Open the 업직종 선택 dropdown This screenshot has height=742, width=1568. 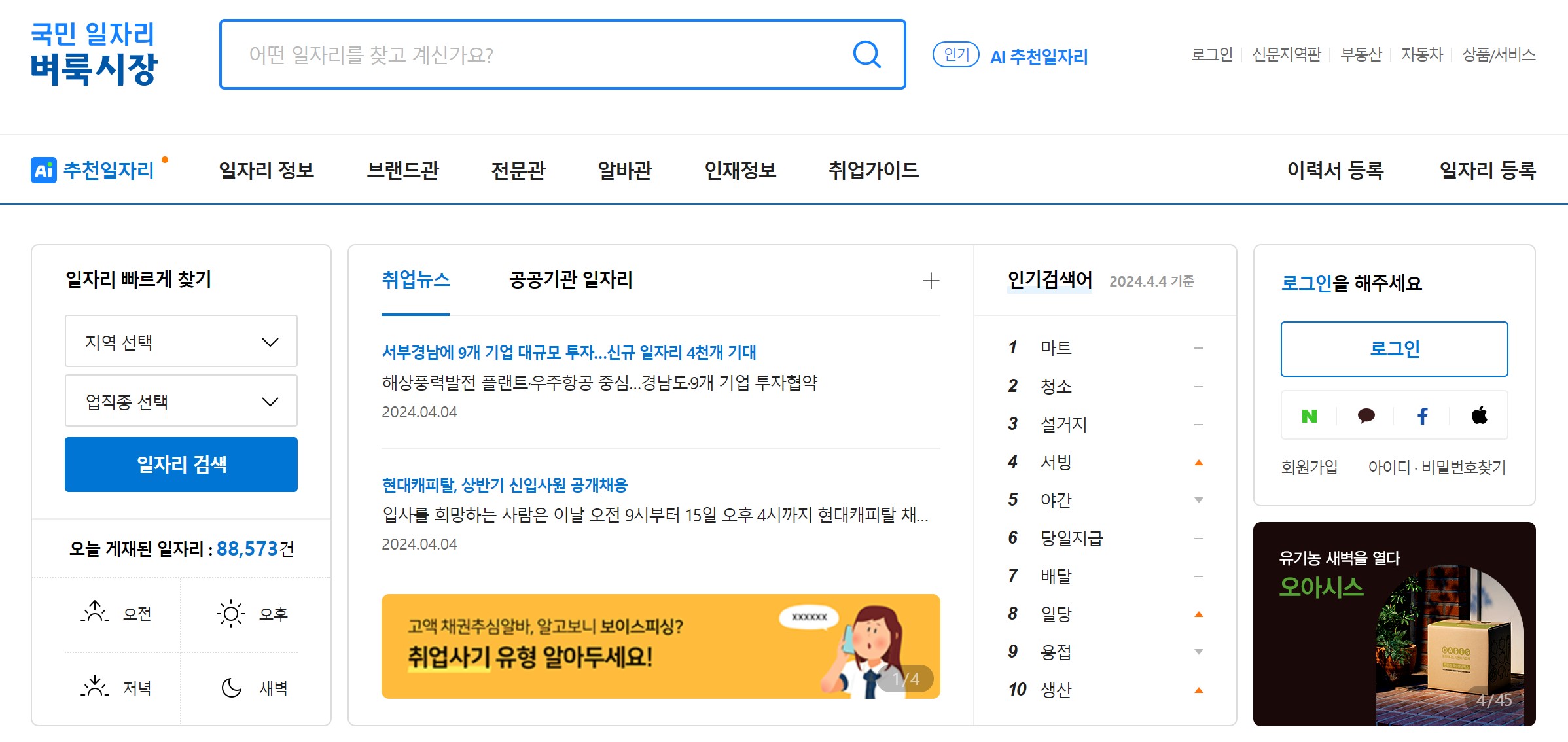181,401
